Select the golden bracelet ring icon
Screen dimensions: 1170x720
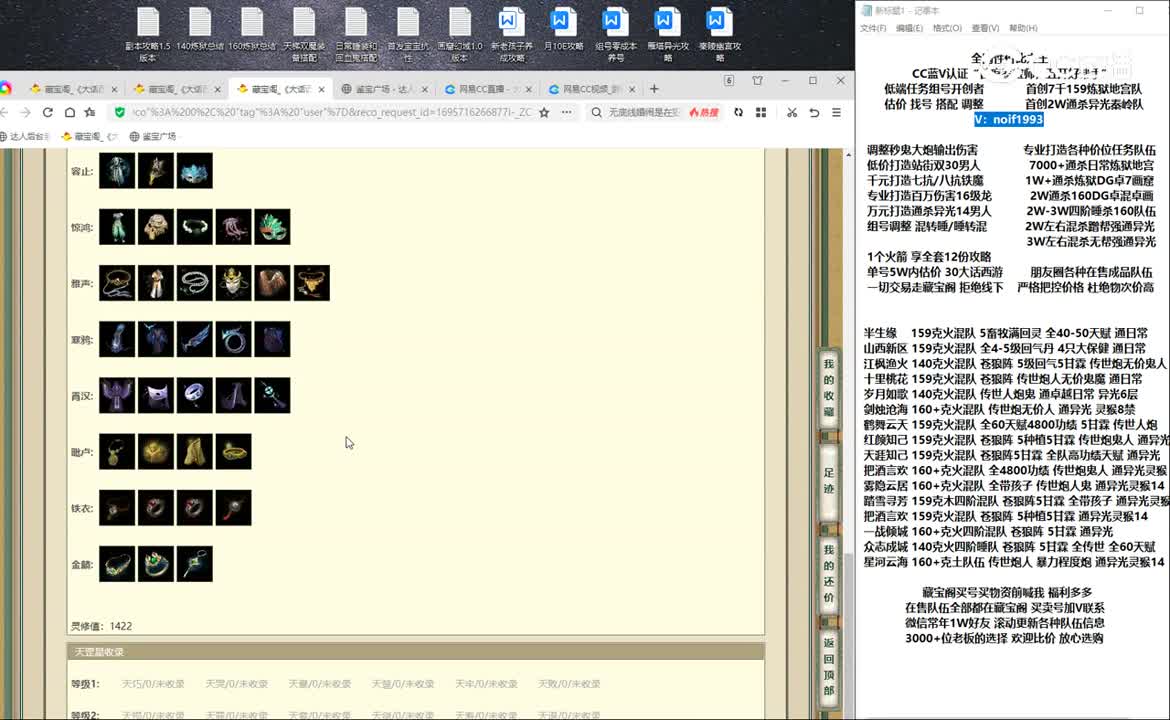234,451
